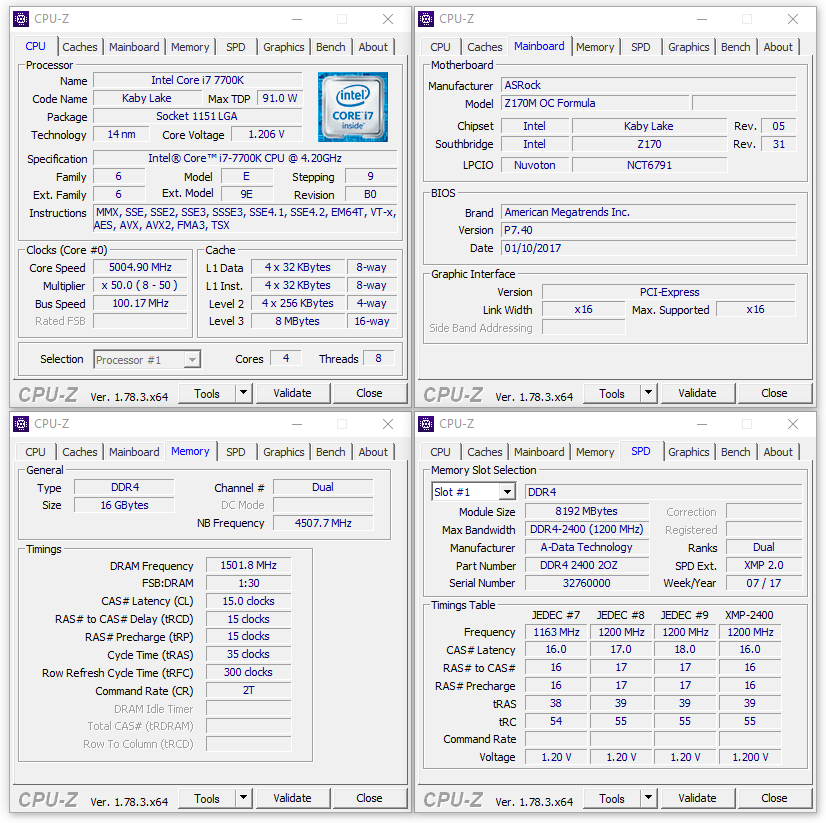
Task: Click the Close button in the Memory window
Action: point(369,798)
